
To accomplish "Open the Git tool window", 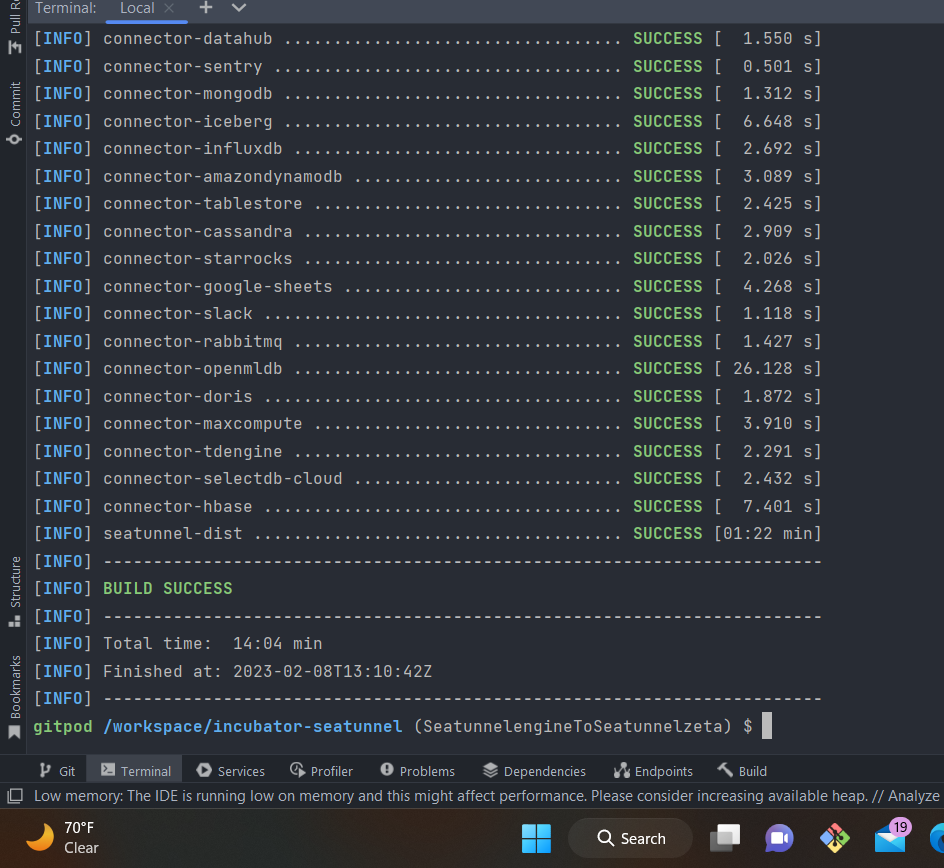I will (x=57, y=770).
